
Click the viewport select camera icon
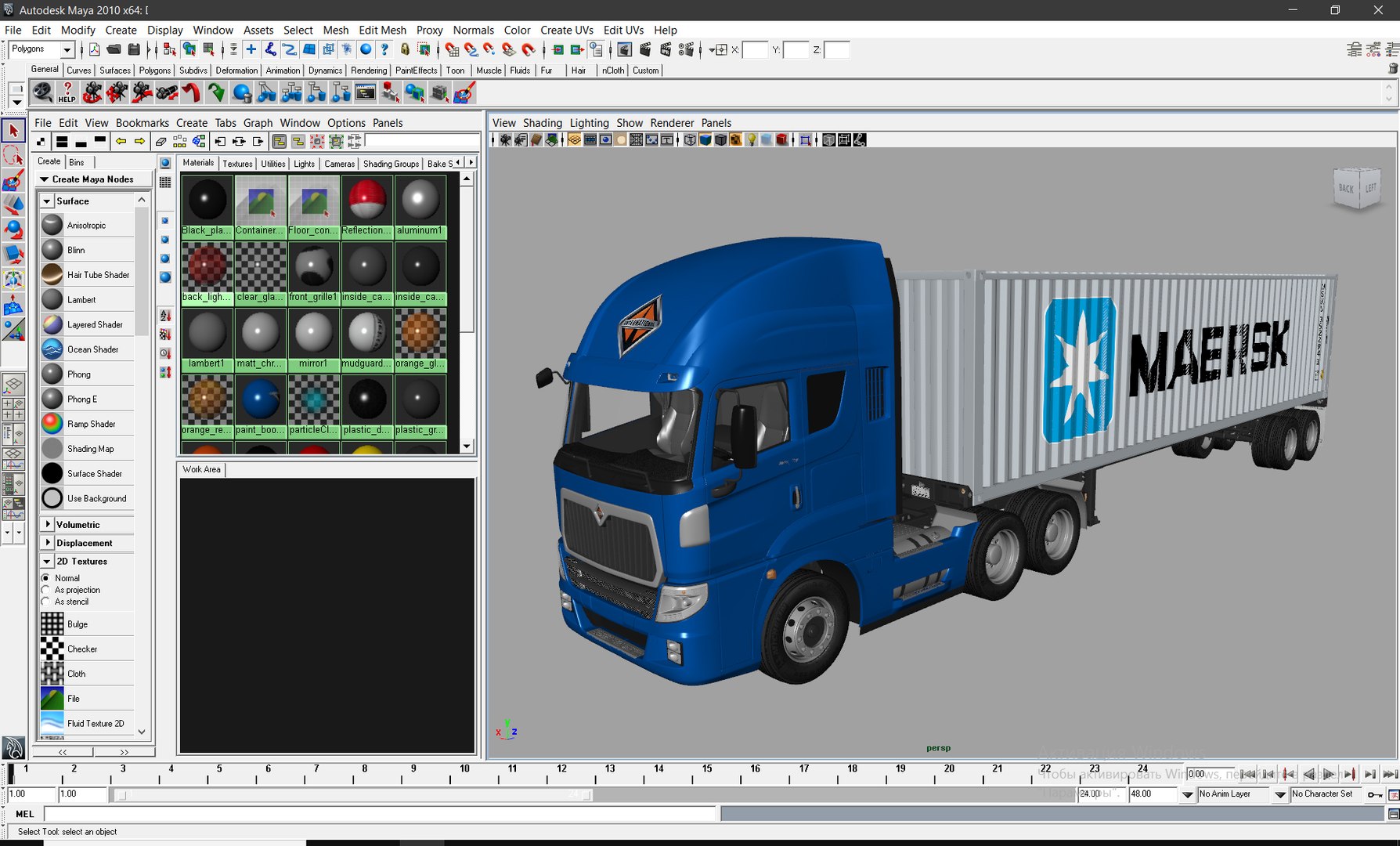pos(505,139)
